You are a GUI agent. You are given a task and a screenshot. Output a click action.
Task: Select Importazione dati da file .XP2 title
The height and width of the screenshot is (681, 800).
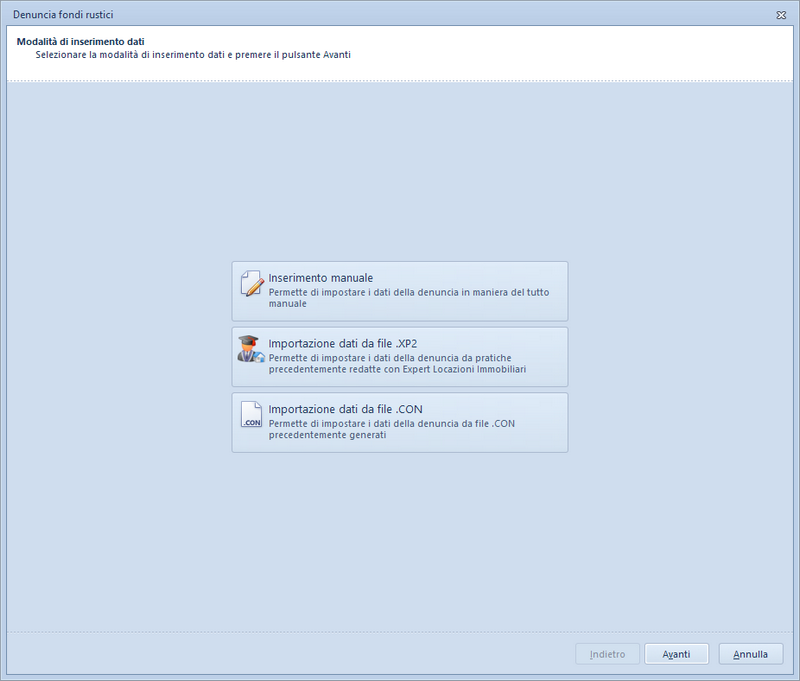click(x=342, y=343)
